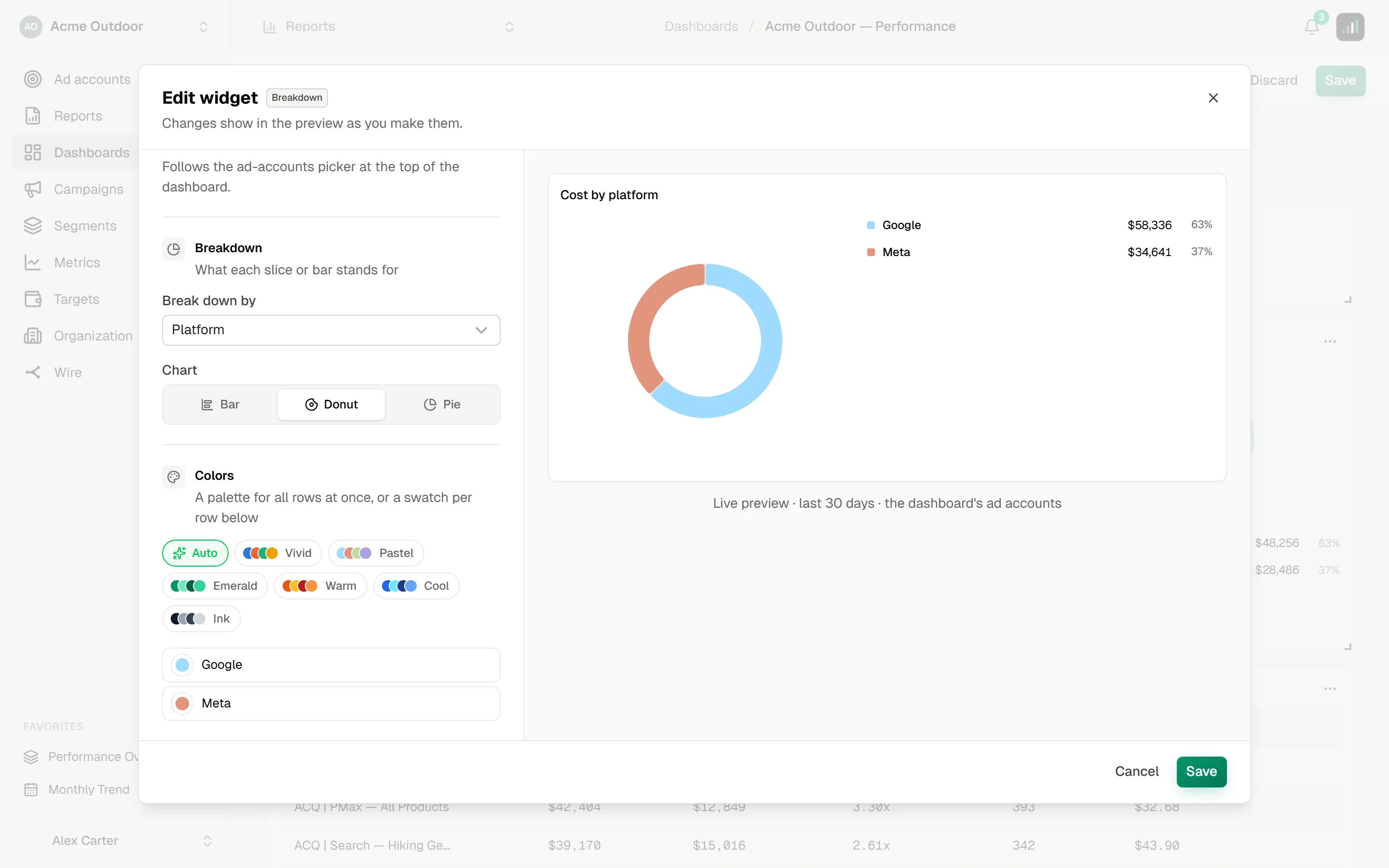
Task: Open the Dashboards breadcrumb link
Action: pos(701,27)
